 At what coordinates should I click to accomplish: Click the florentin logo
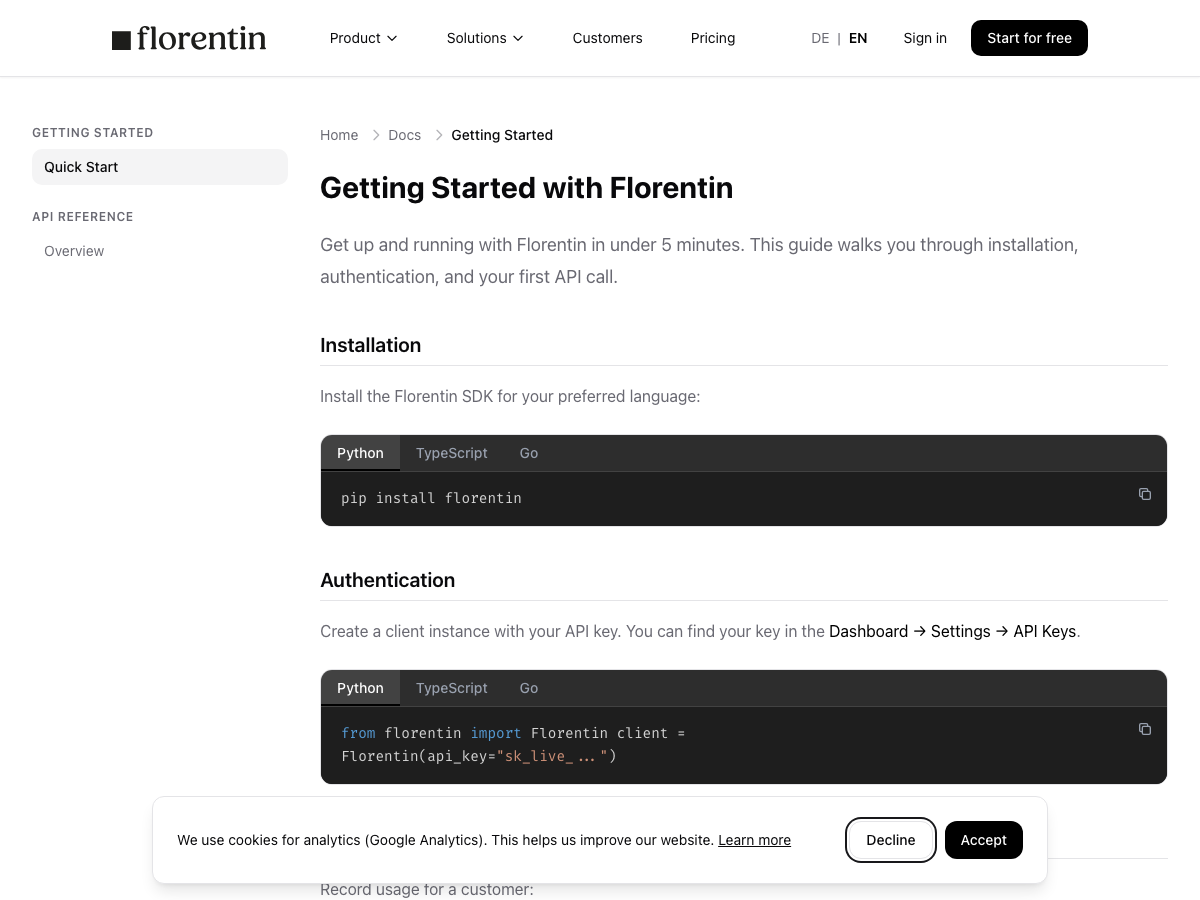click(189, 38)
